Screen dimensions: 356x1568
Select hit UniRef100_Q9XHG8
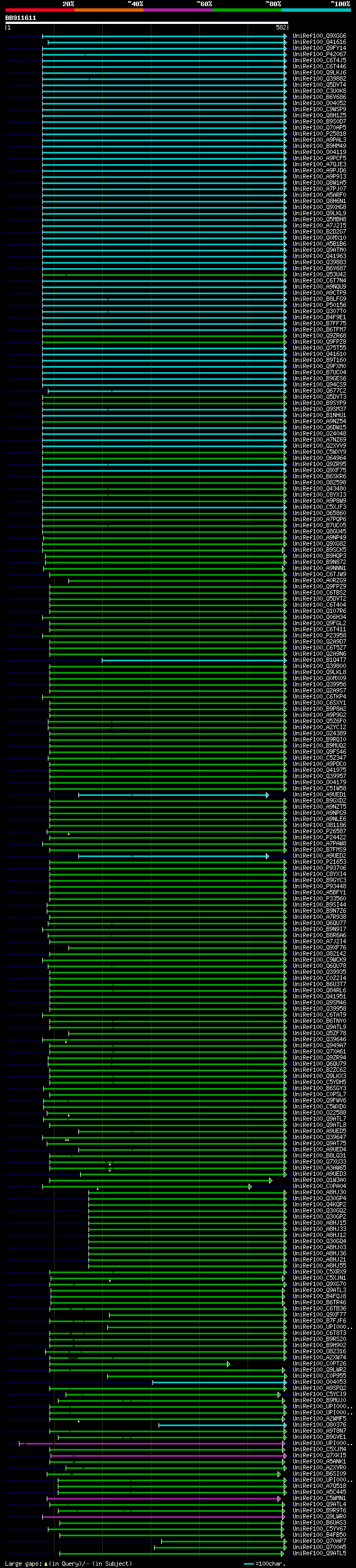click(x=319, y=207)
